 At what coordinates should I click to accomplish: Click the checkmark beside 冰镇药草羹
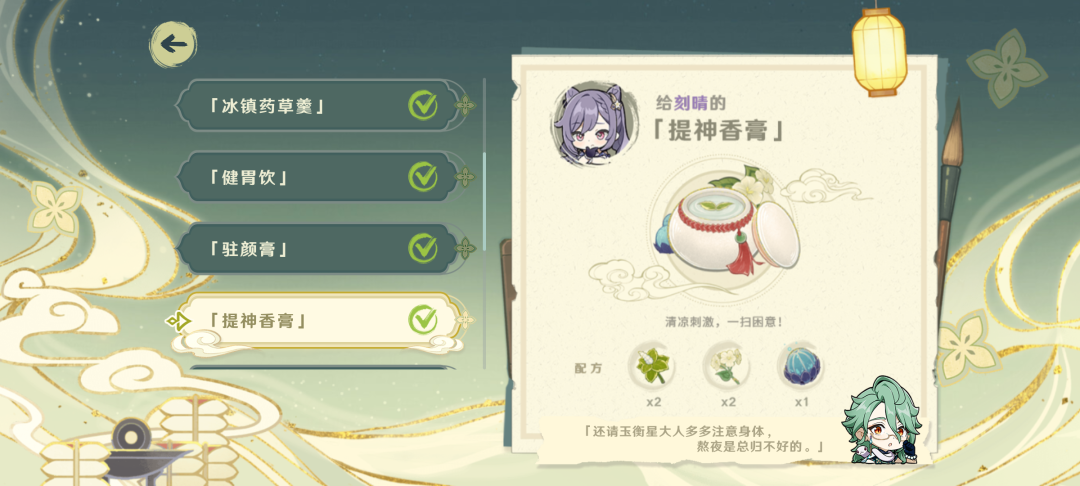pyautogui.click(x=423, y=105)
